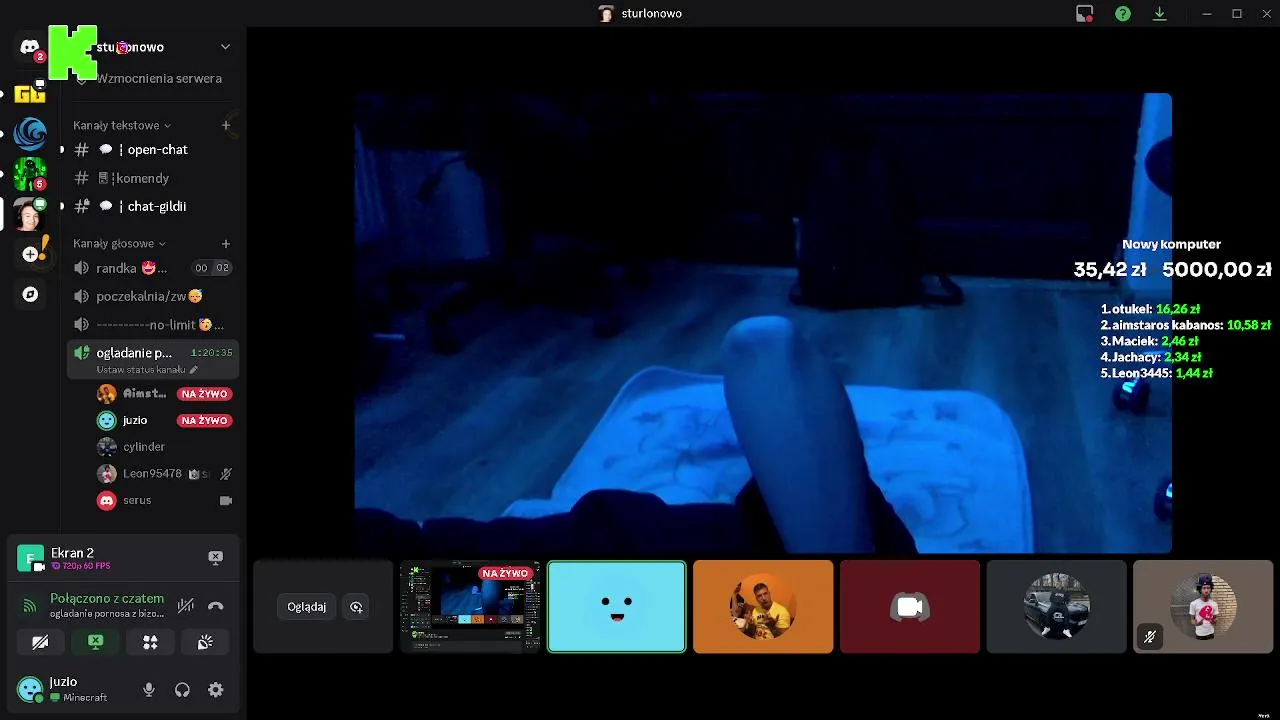Select user Leon95478 in voice list

click(152, 474)
